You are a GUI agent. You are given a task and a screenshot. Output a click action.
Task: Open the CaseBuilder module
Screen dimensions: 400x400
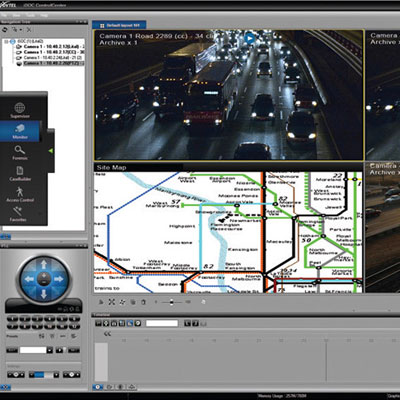tap(20, 173)
